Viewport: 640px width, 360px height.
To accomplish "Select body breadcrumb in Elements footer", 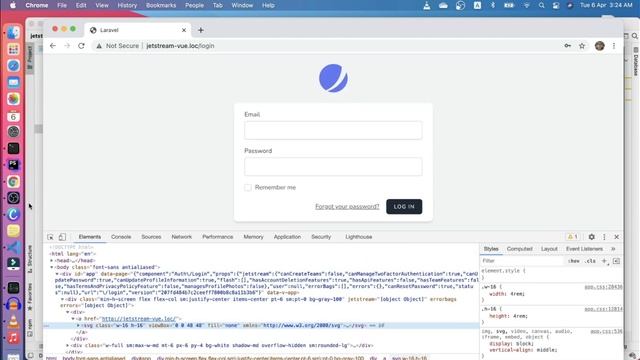I will 94,358.
